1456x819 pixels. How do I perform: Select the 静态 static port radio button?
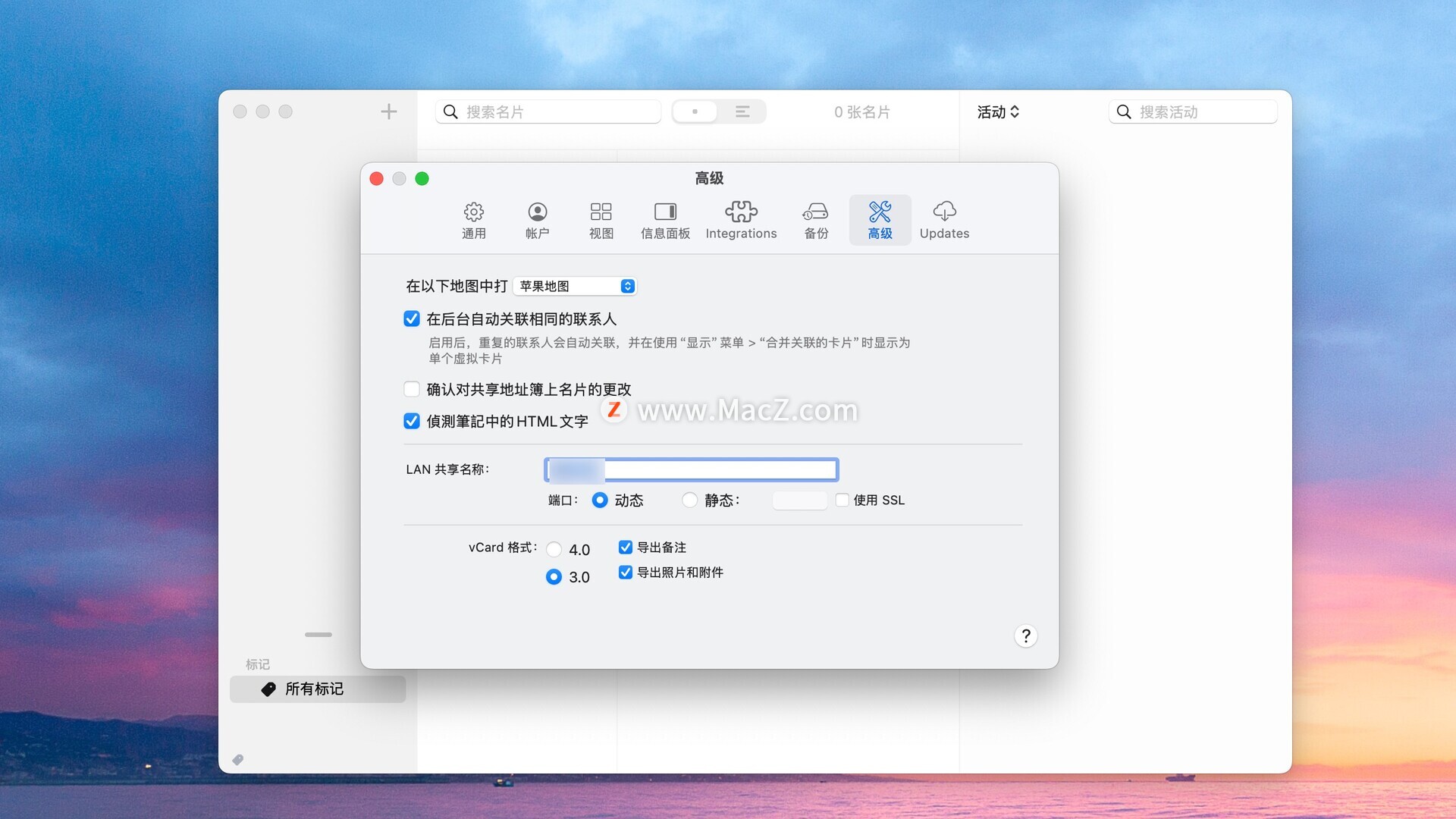tap(689, 500)
